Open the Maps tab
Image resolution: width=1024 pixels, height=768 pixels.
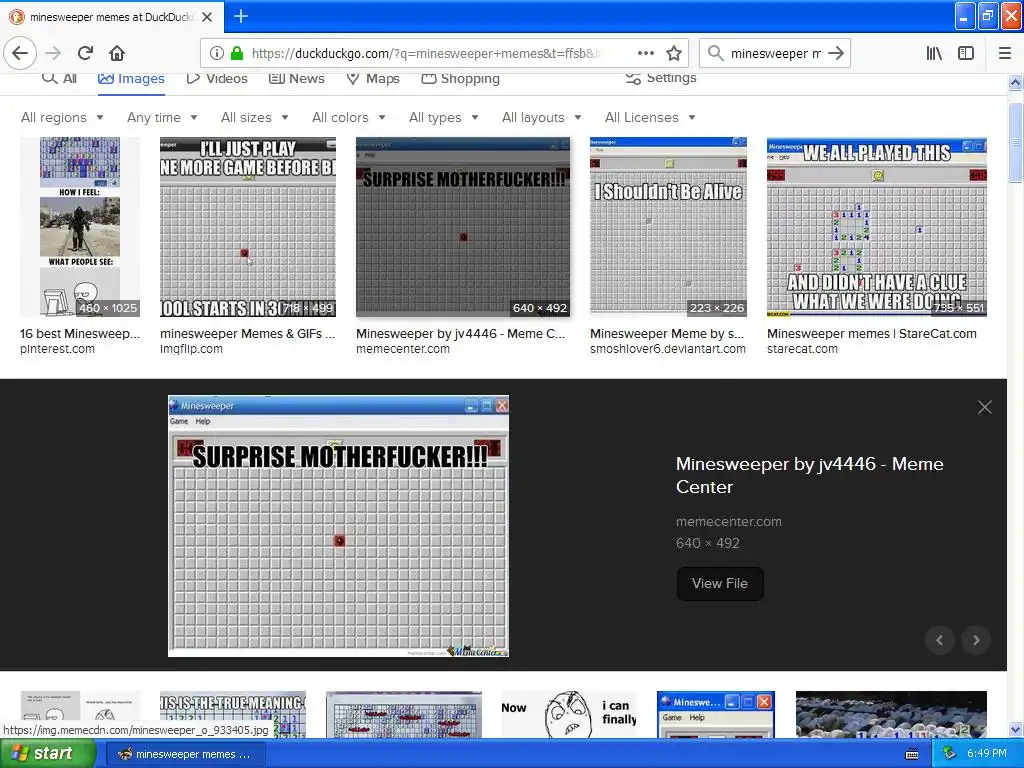373,78
